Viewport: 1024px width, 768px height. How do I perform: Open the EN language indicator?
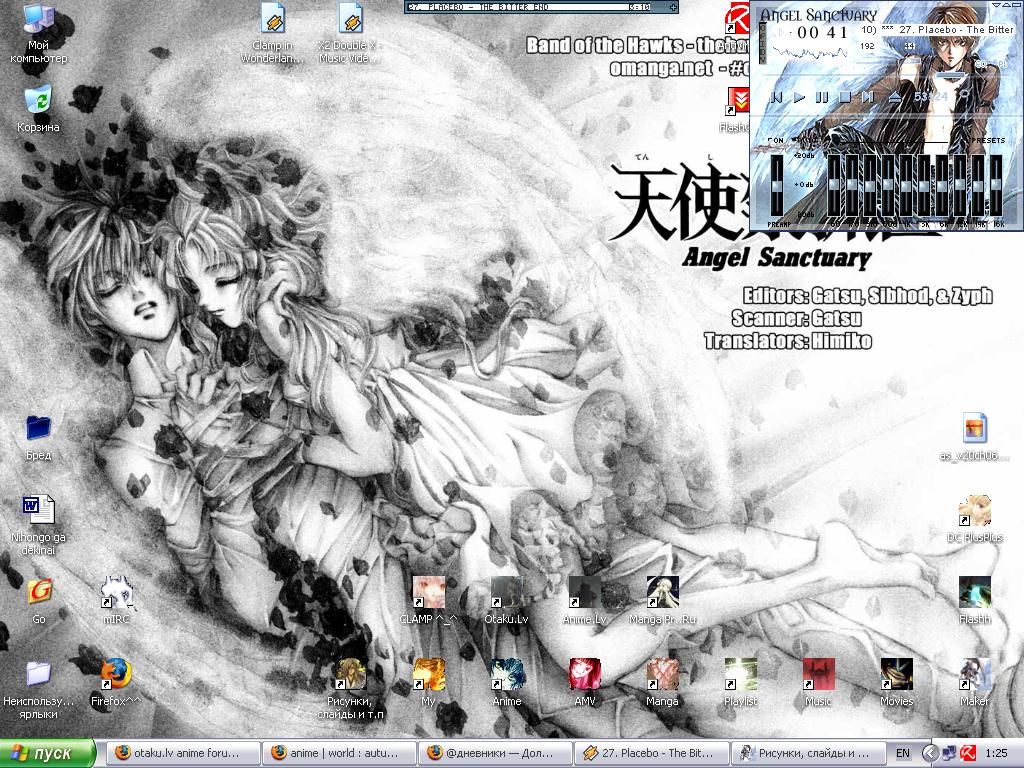[x=903, y=753]
